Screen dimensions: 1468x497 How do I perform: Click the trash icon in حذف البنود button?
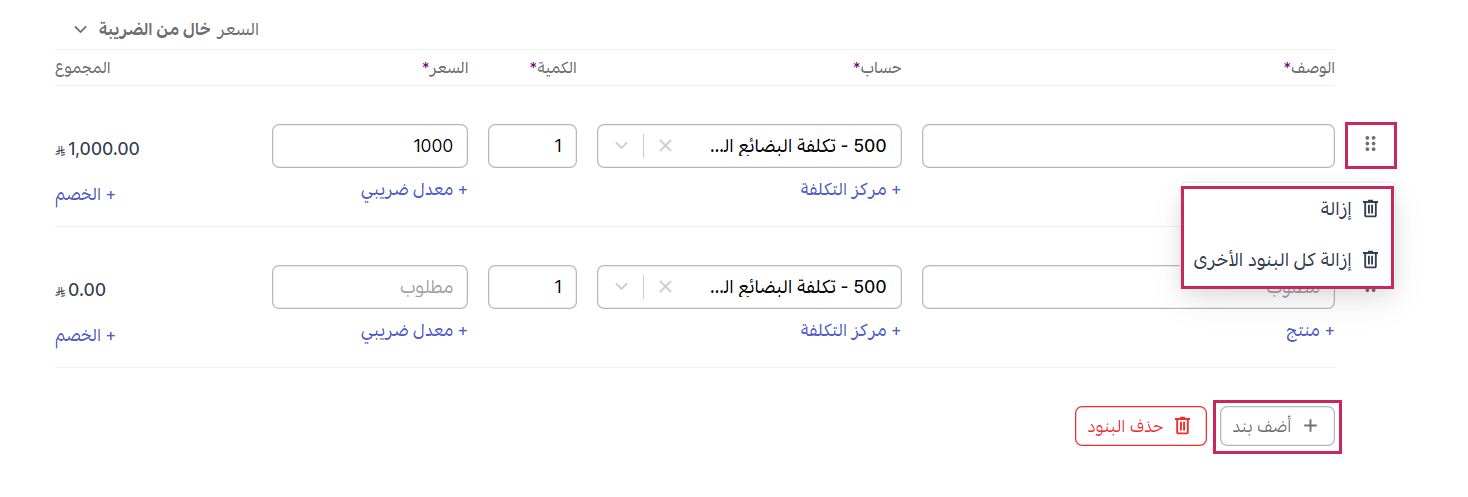(x=1182, y=426)
